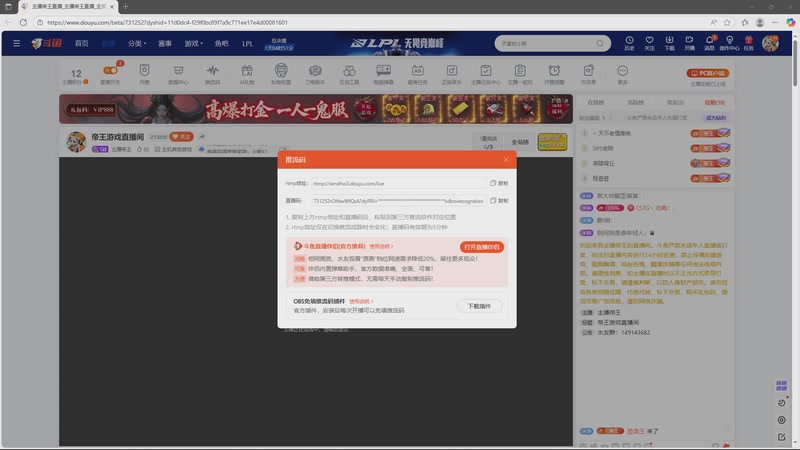The height and width of the screenshot is (450, 800).
Task: Copy the 直播码 stream key with 复制
Action: [x=499, y=201]
